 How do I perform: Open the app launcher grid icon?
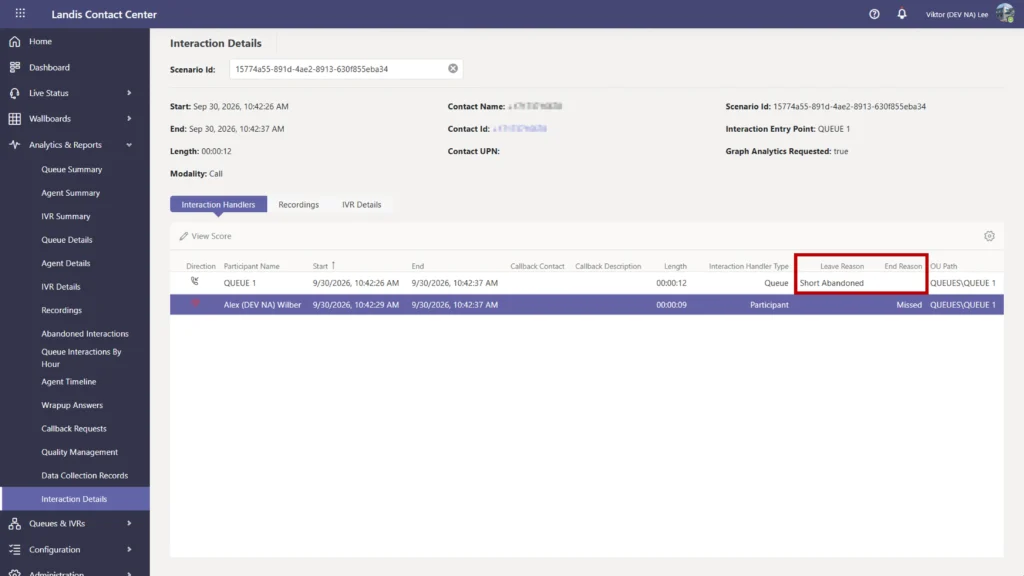tap(20, 13)
